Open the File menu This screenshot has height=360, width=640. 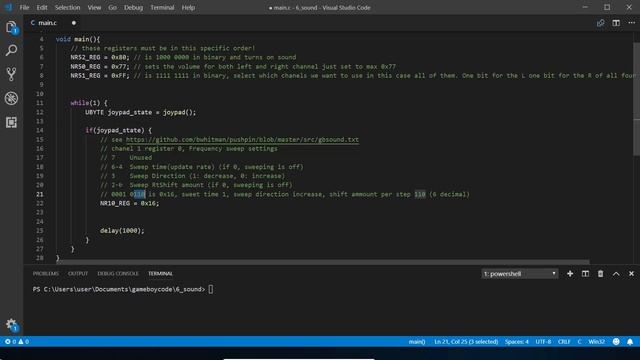click(x=24, y=7)
